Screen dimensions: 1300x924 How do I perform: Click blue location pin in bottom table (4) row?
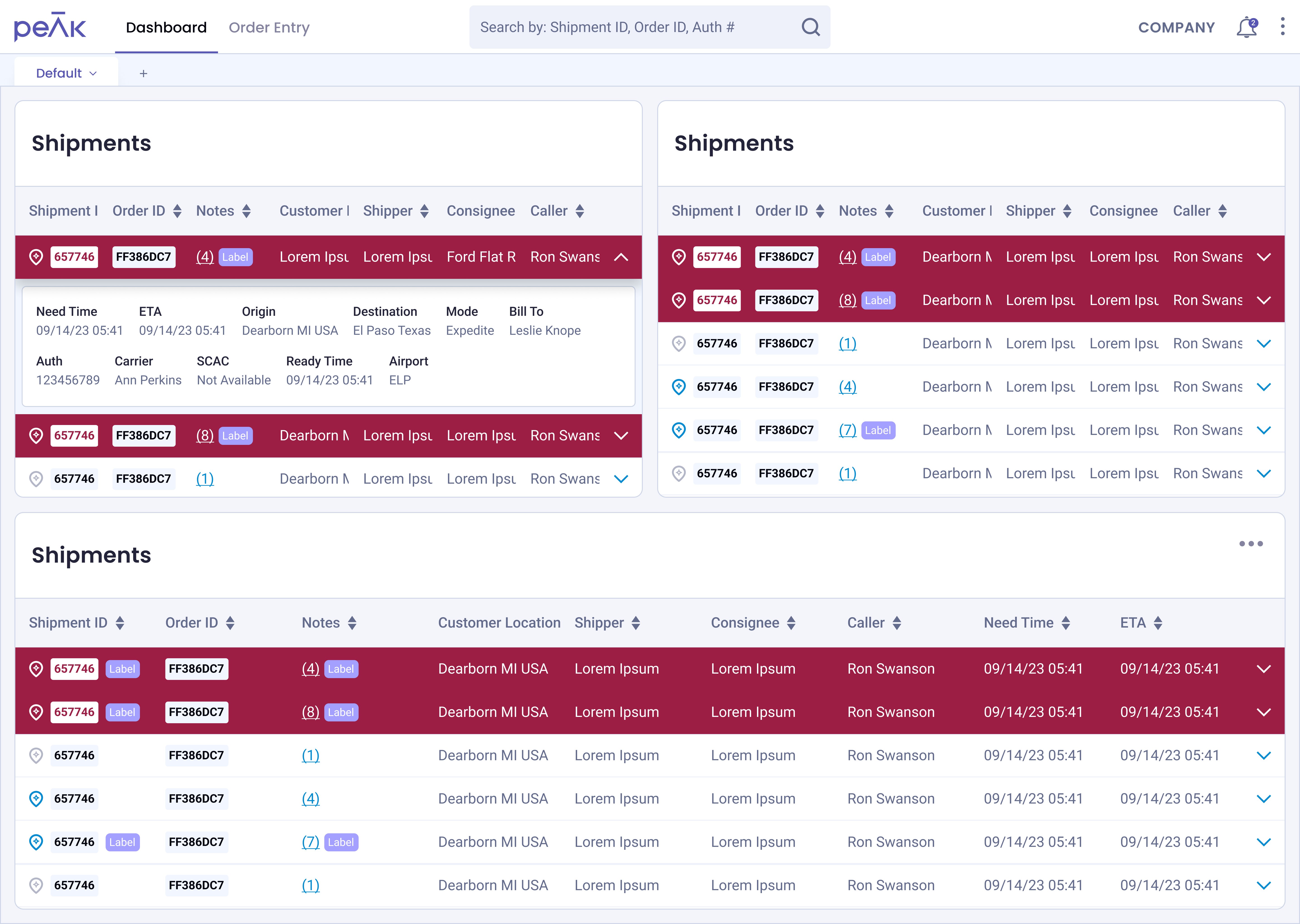(36, 799)
